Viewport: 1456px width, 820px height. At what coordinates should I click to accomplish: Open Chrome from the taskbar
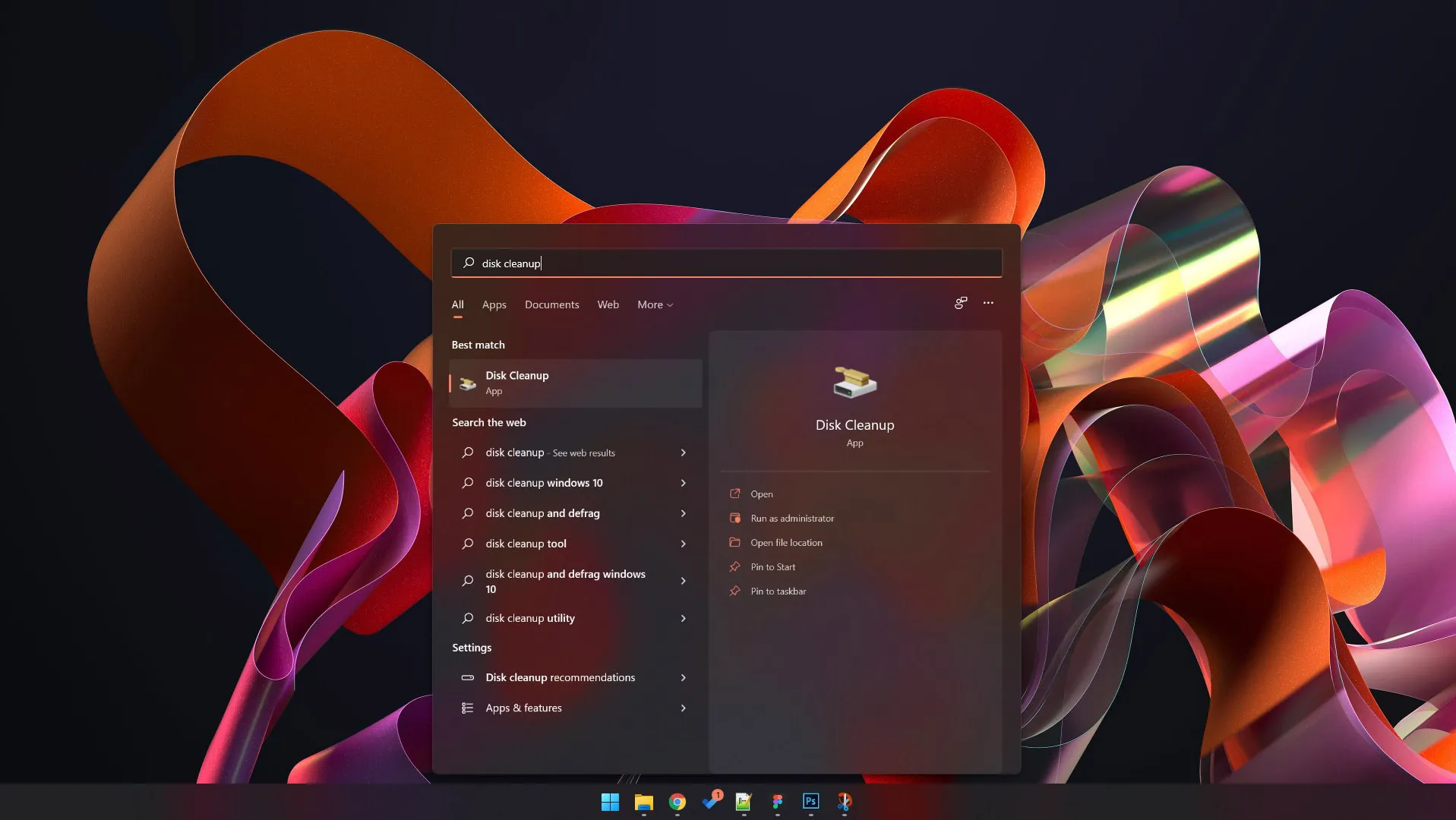pos(677,802)
